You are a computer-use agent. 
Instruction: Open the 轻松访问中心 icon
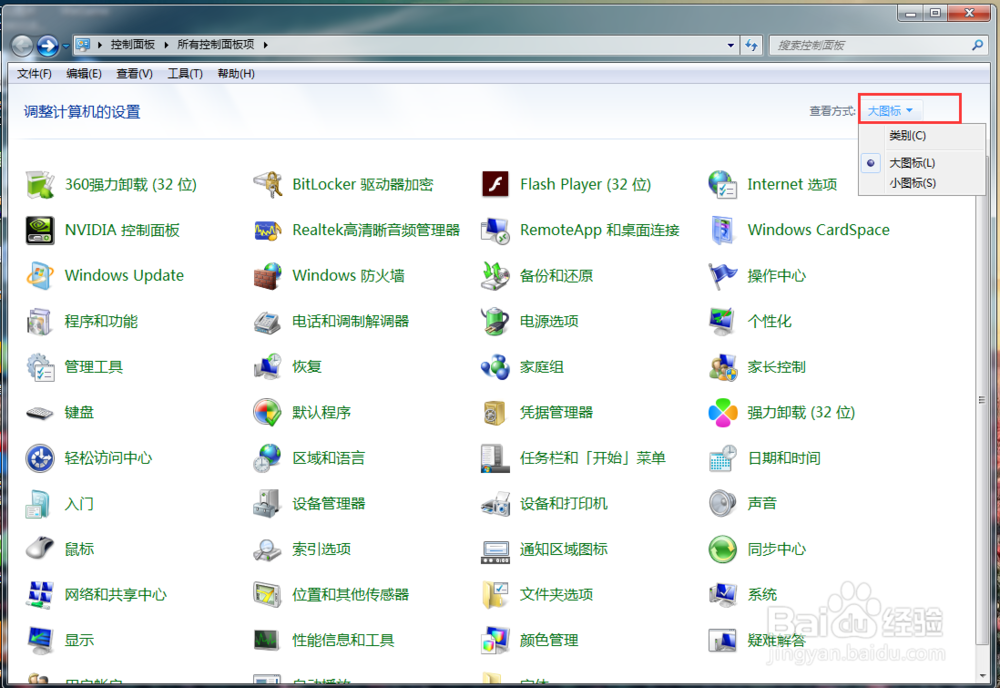[x=40, y=458]
